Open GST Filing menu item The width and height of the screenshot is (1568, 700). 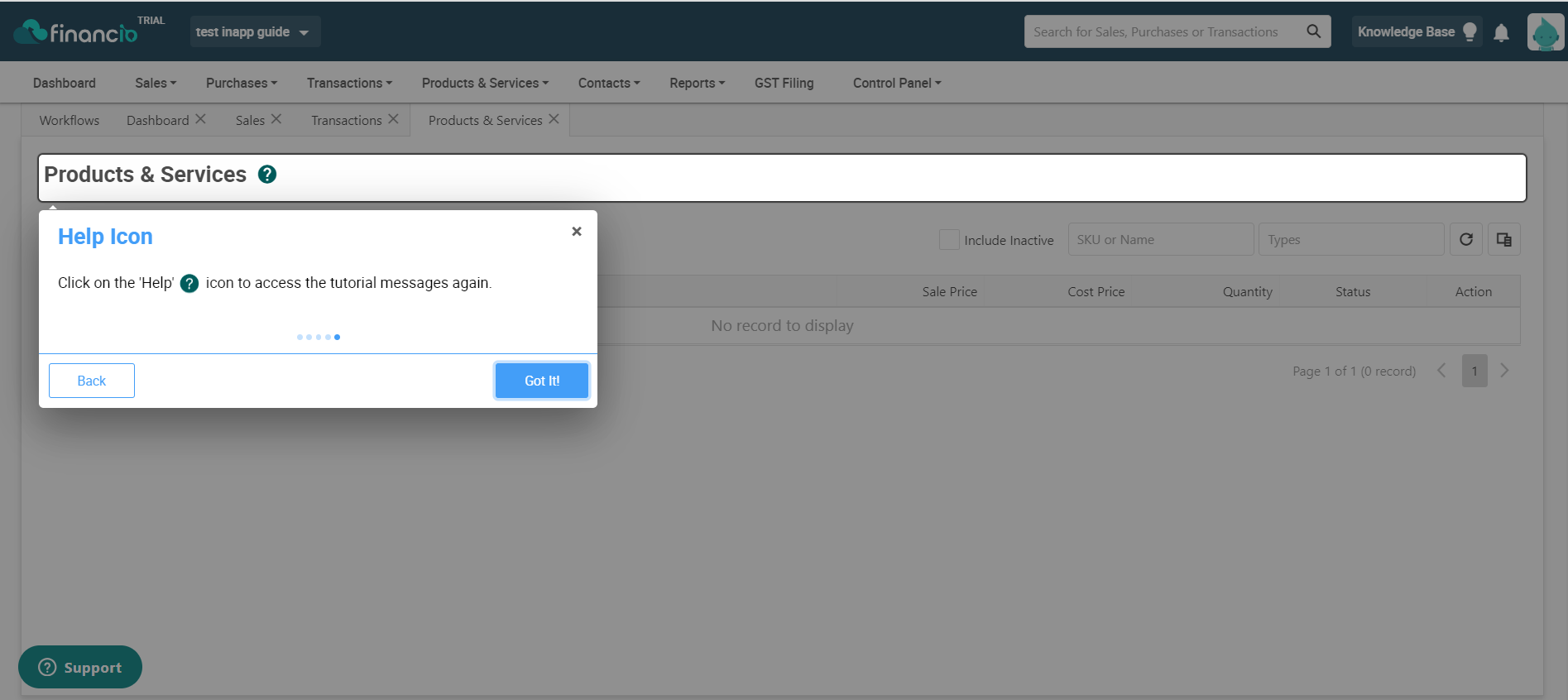coord(784,83)
